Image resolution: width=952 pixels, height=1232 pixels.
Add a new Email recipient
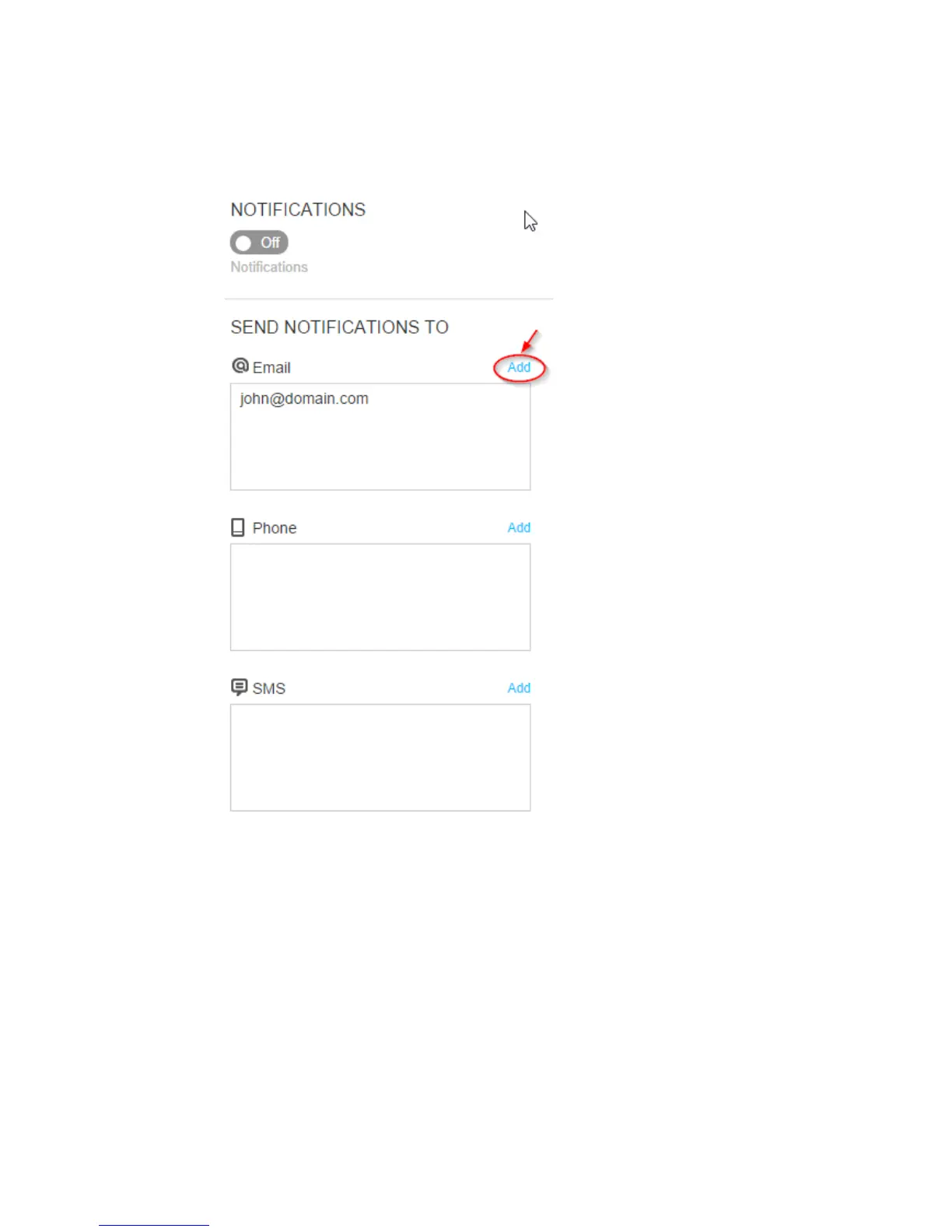[519, 367]
